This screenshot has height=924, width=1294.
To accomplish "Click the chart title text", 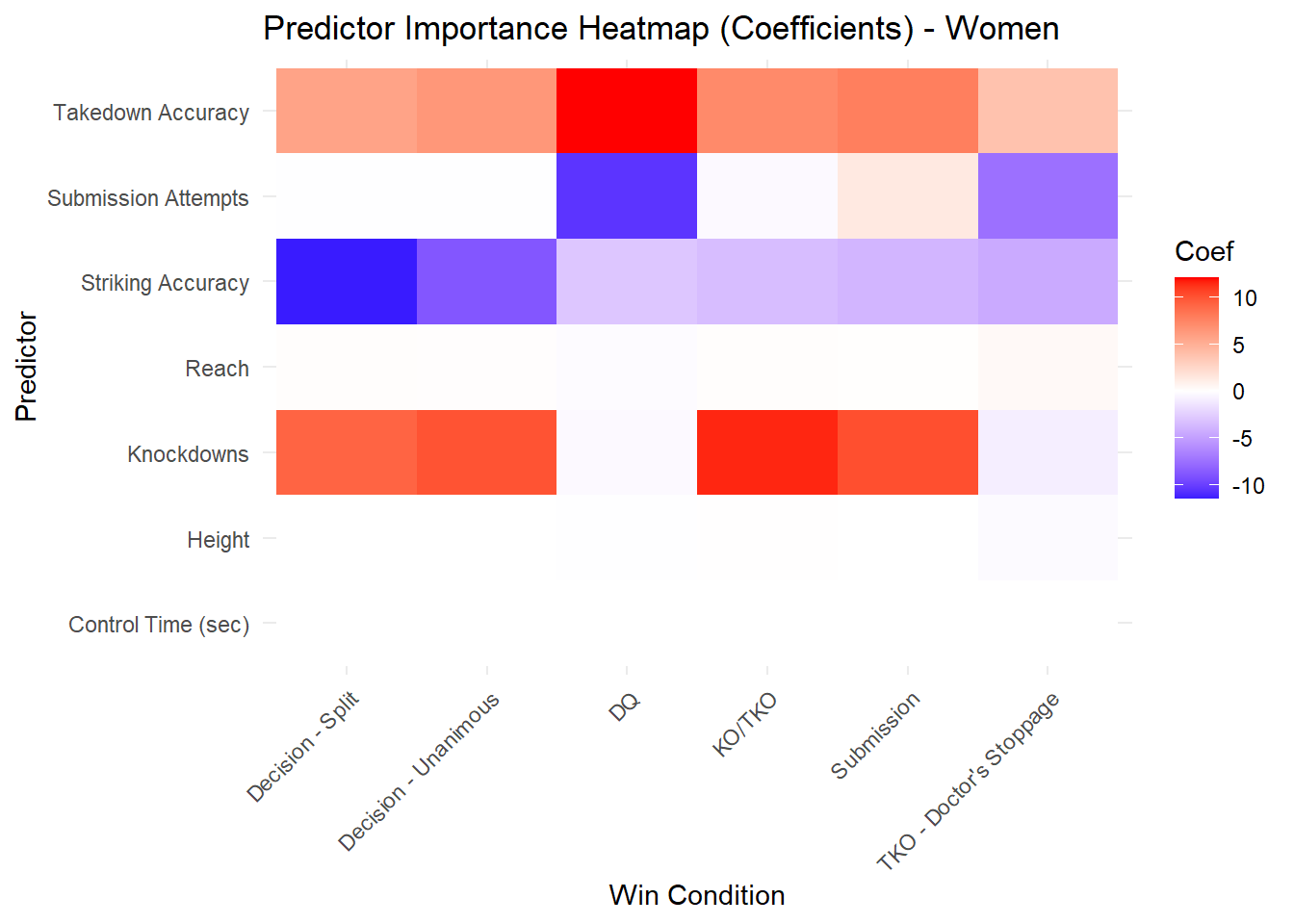I will [x=661, y=29].
